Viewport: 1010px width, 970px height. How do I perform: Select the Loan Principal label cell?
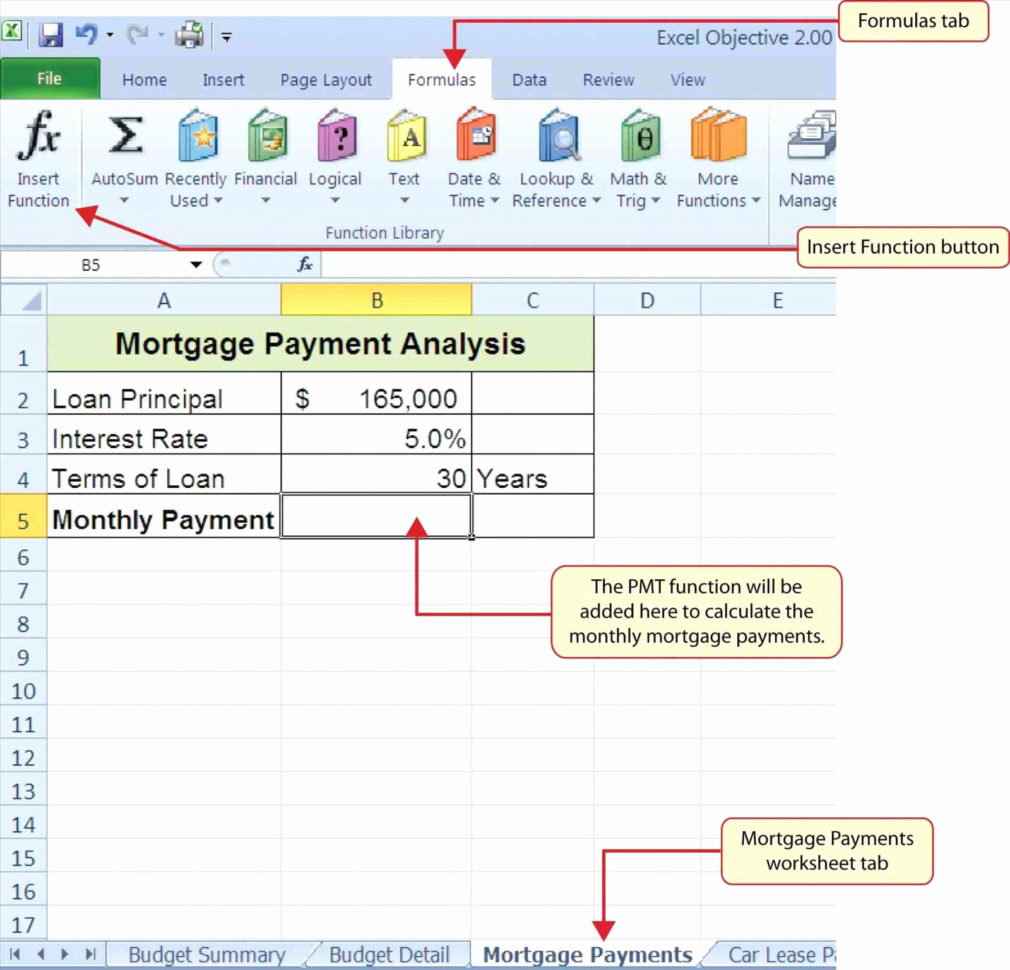(164, 393)
